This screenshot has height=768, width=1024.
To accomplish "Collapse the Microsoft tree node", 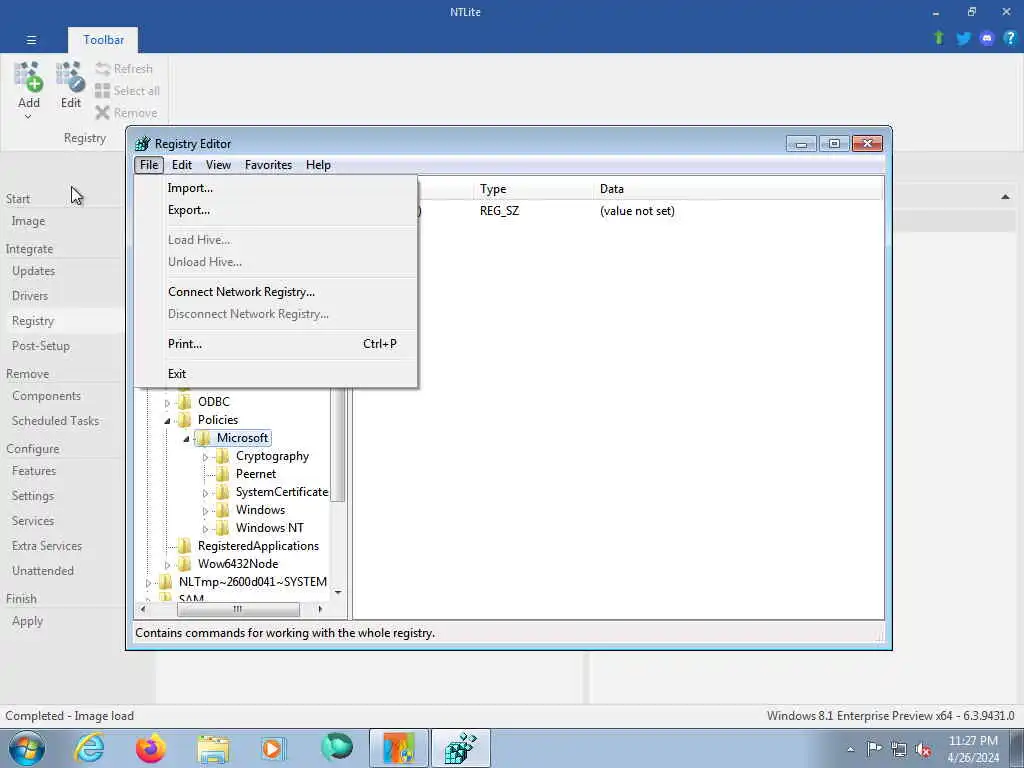I will pos(186,439).
